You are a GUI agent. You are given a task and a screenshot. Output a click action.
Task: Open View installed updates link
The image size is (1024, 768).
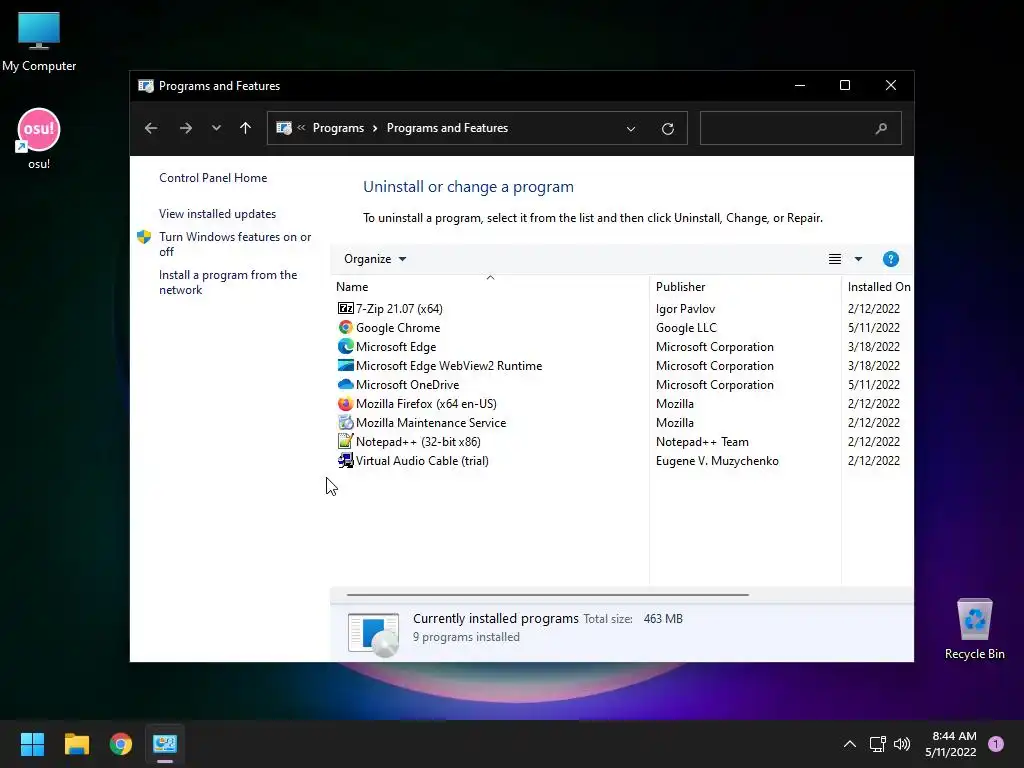tap(217, 214)
